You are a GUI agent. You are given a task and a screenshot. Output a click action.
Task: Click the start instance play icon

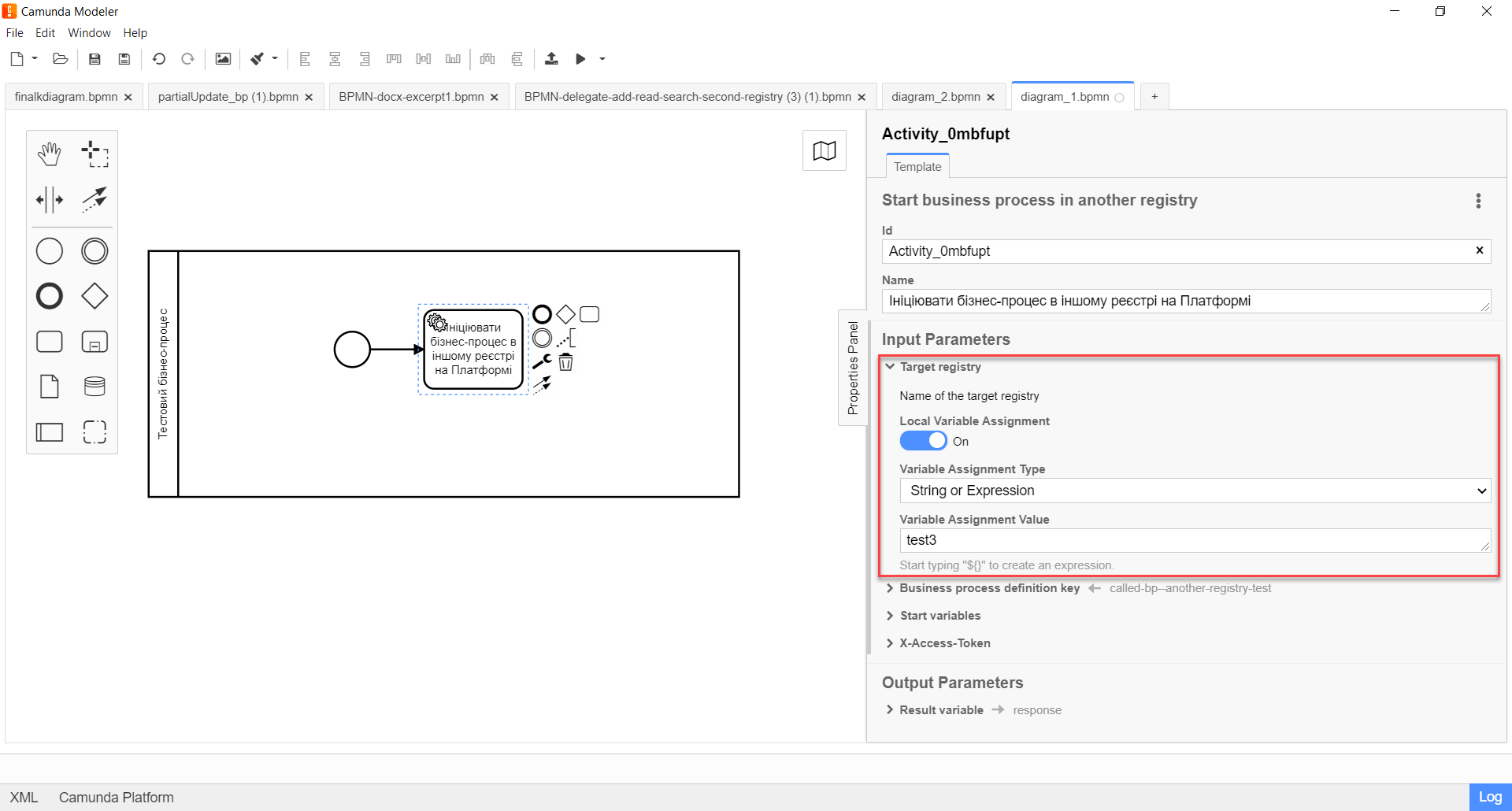[x=580, y=59]
